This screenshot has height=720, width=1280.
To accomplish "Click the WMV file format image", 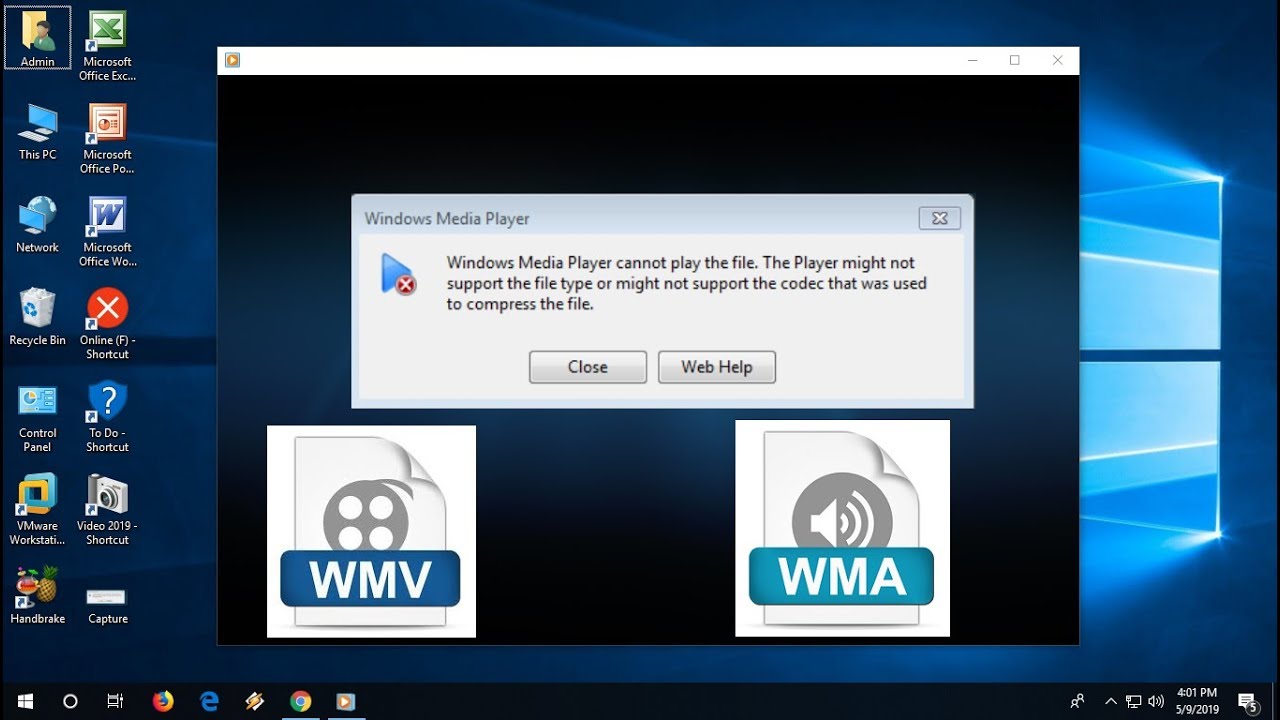I will pos(371,531).
